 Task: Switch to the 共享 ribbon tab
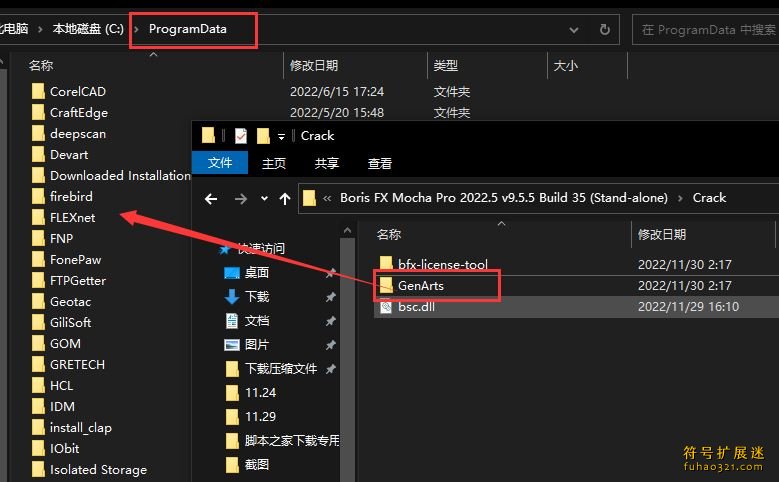[x=326, y=163]
